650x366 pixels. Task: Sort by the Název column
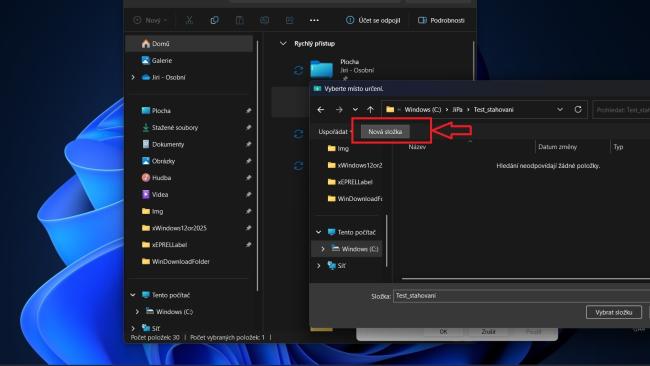pyautogui.click(x=417, y=147)
